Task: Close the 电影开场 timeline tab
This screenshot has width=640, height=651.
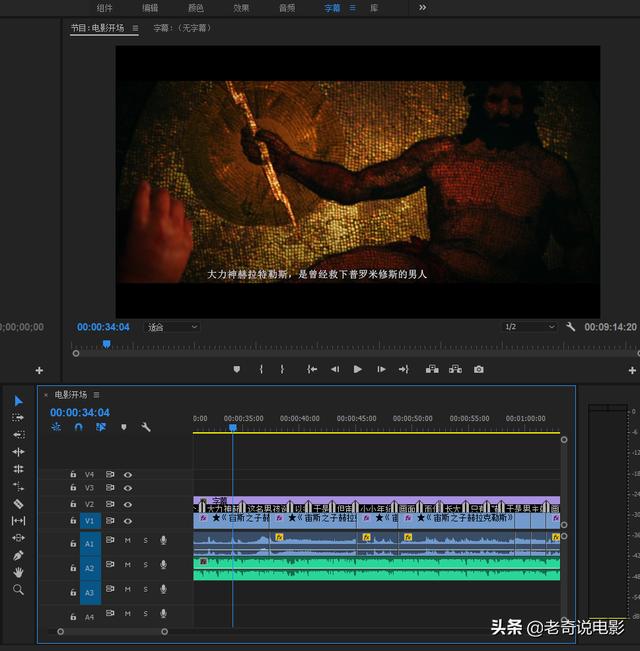Action: (x=46, y=395)
